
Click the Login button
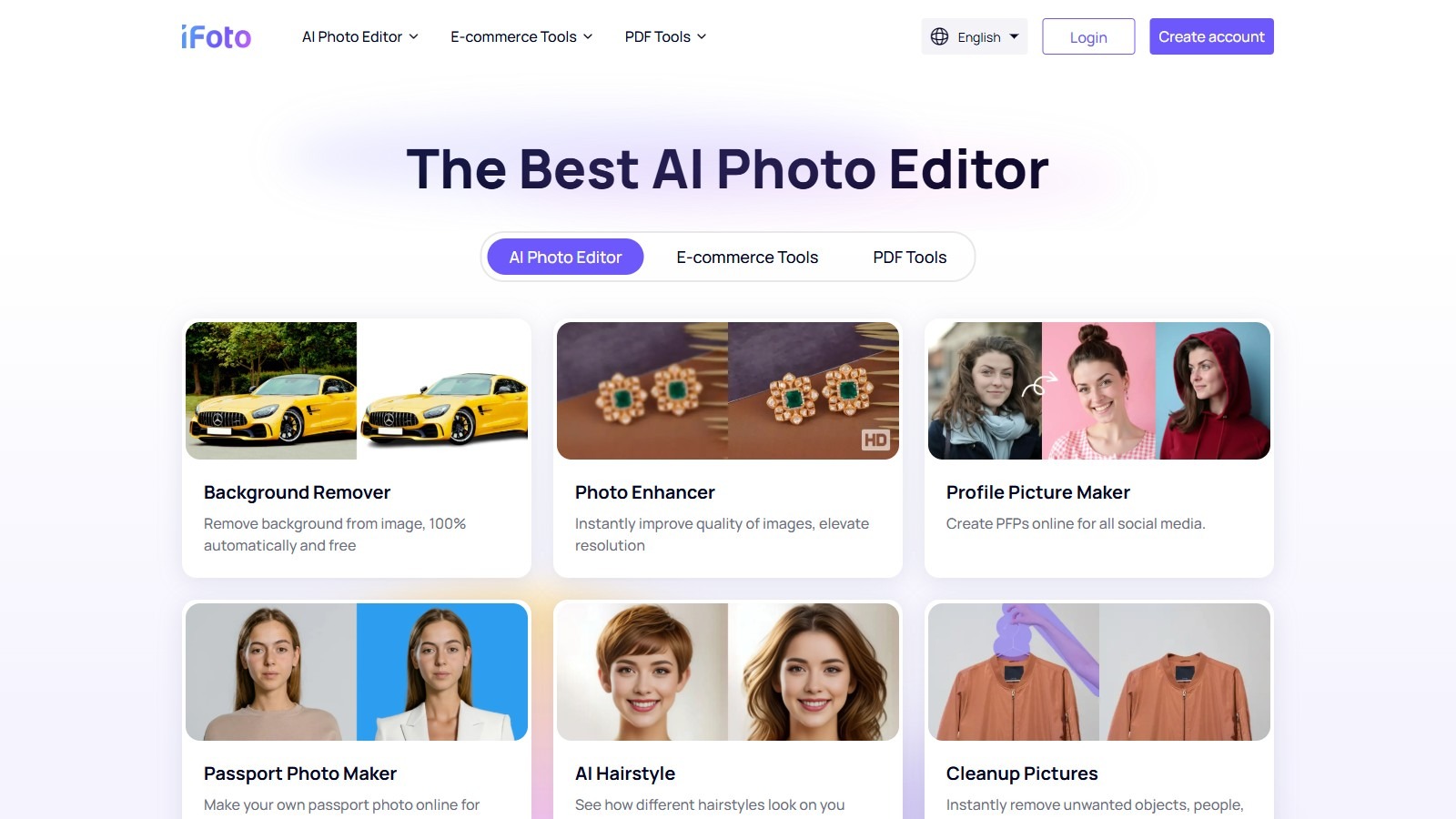point(1088,36)
